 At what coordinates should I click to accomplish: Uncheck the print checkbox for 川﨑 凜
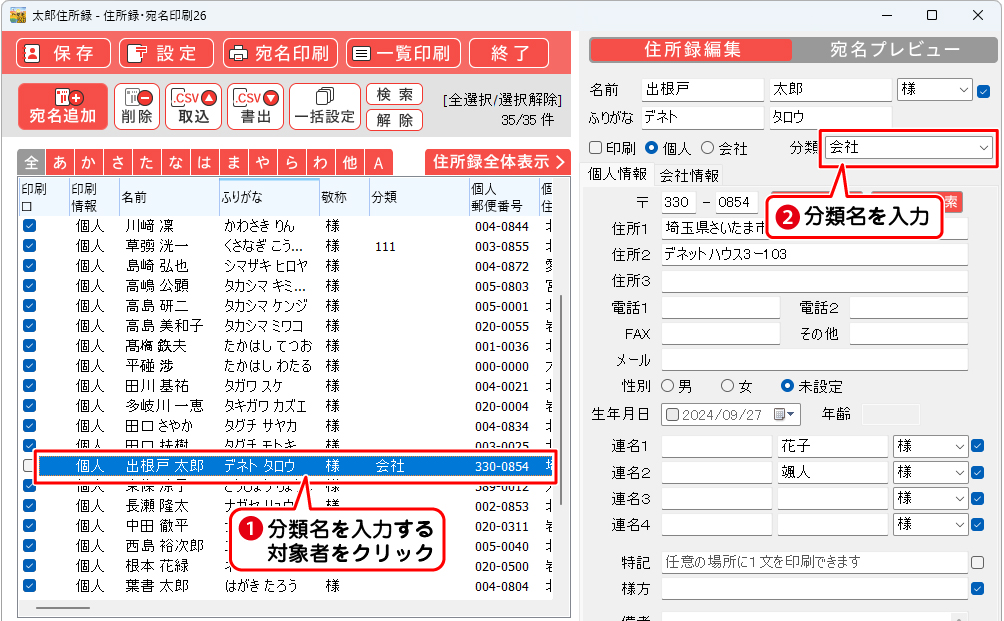coord(29,226)
